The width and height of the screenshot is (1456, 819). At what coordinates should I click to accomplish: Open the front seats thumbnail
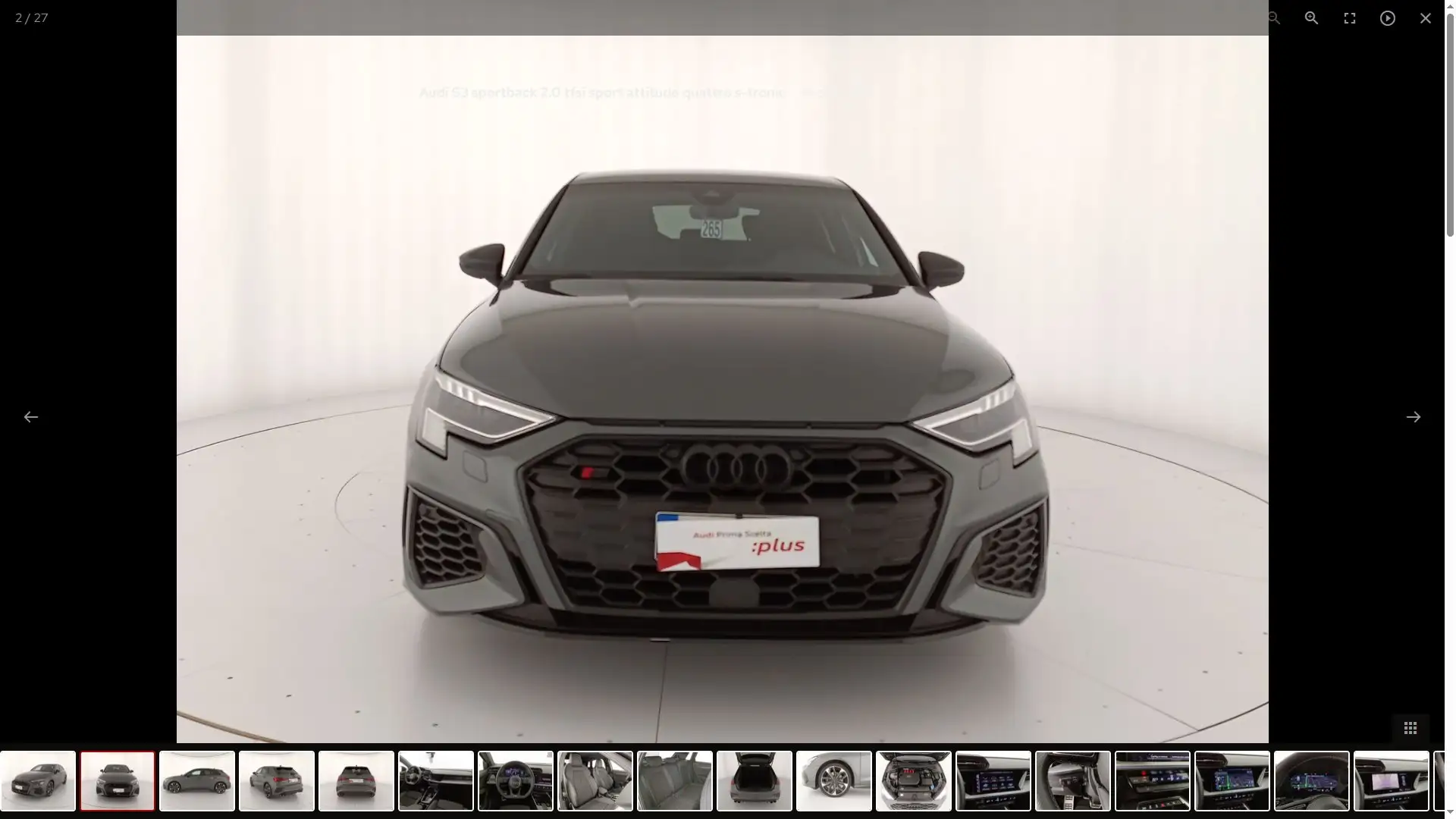pyautogui.click(x=595, y=781)
